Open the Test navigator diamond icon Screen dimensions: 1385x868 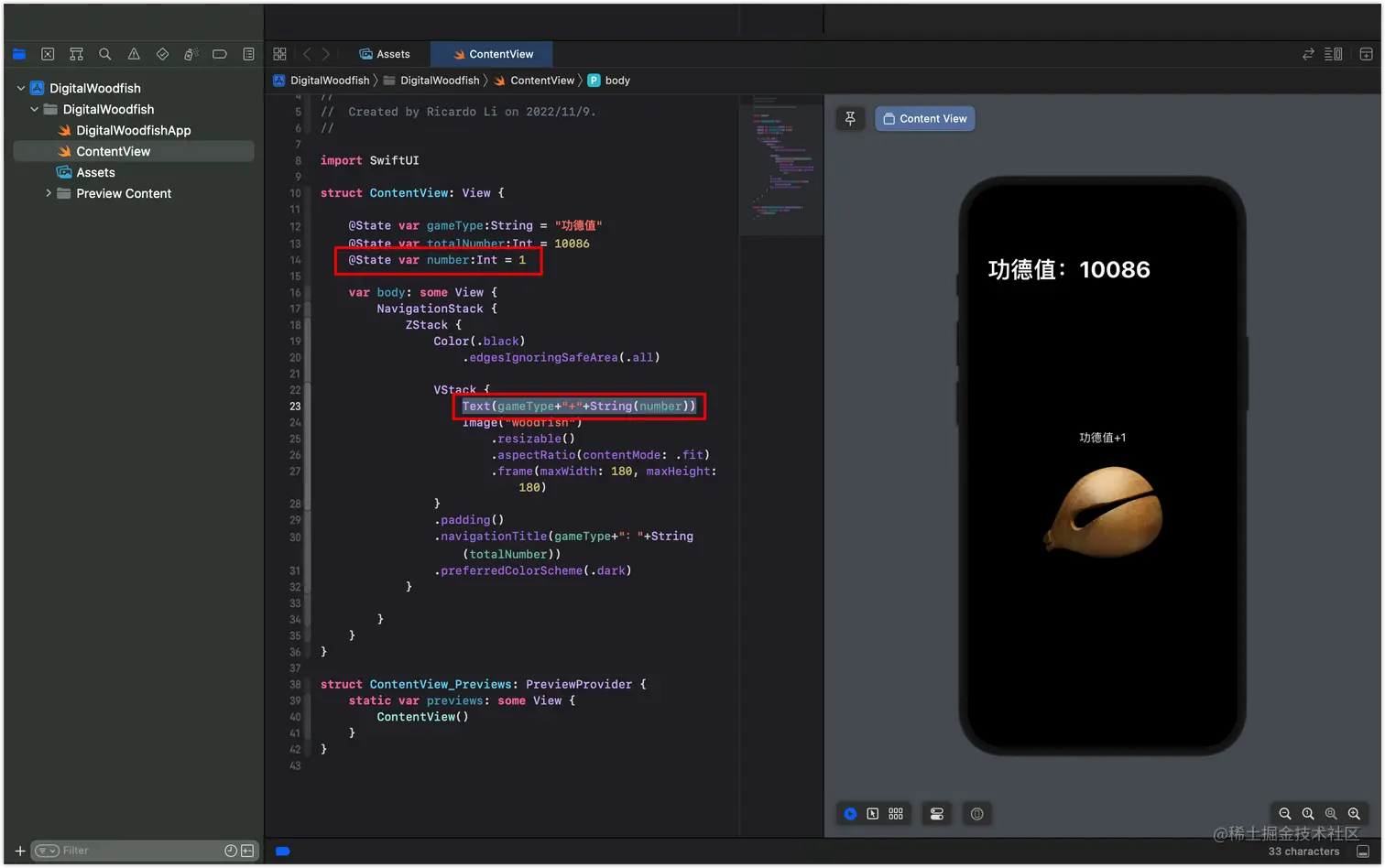pos(162,54)
